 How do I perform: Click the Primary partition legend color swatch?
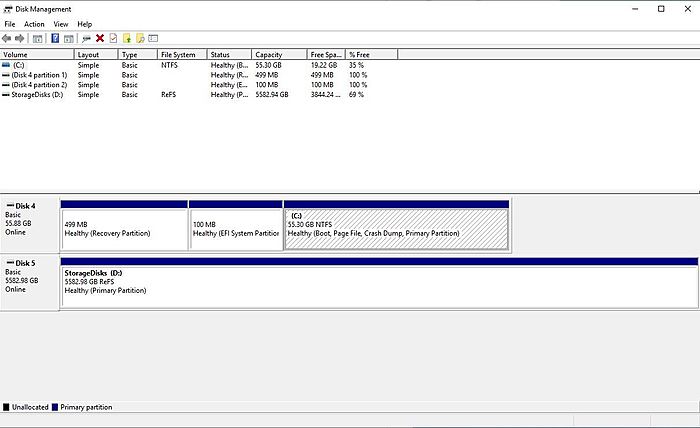tap(55, 407)
